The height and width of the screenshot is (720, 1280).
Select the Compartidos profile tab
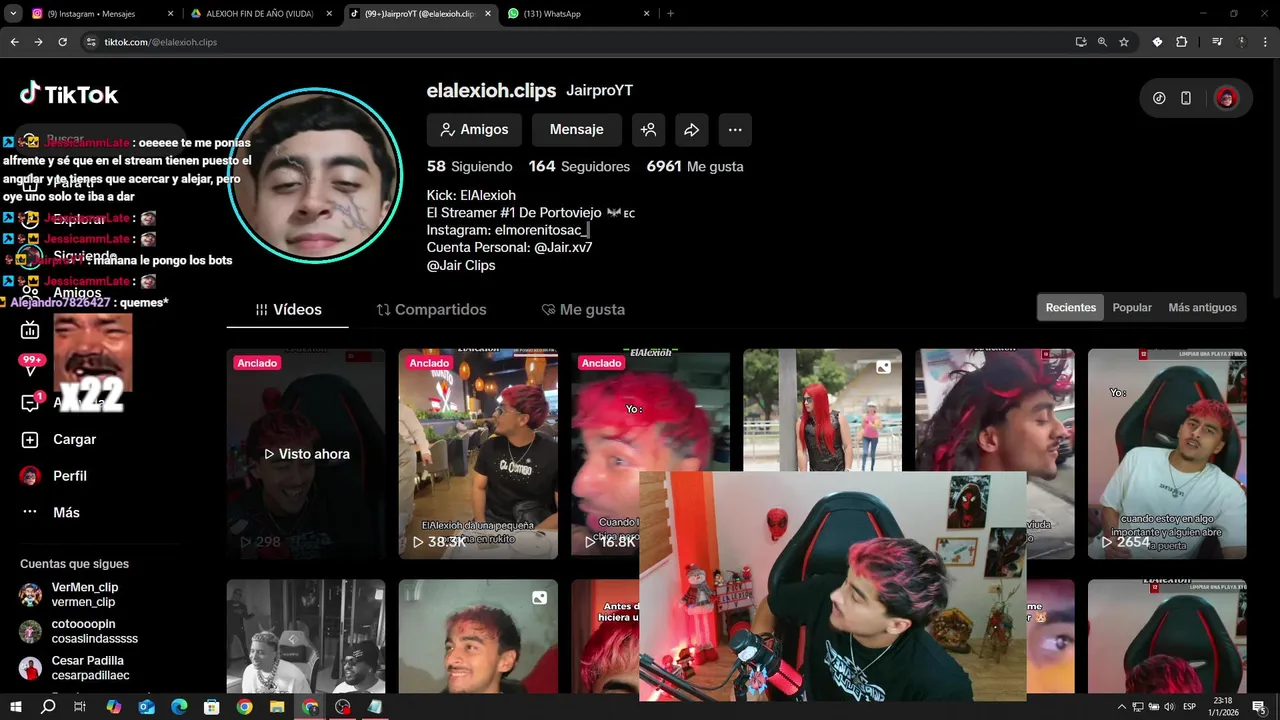pos(431,310)
